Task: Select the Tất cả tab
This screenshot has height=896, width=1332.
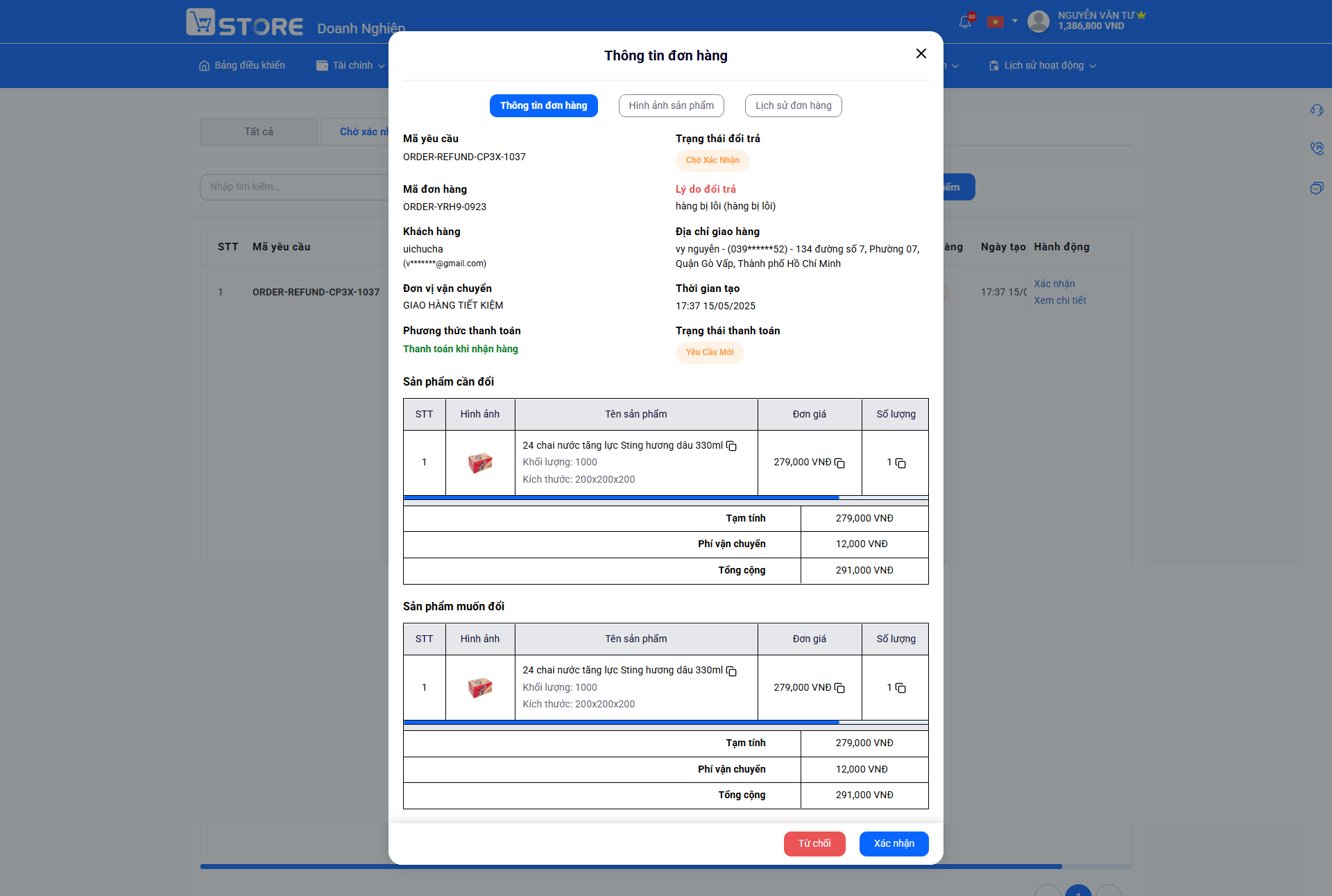Action: click(259, 132)
